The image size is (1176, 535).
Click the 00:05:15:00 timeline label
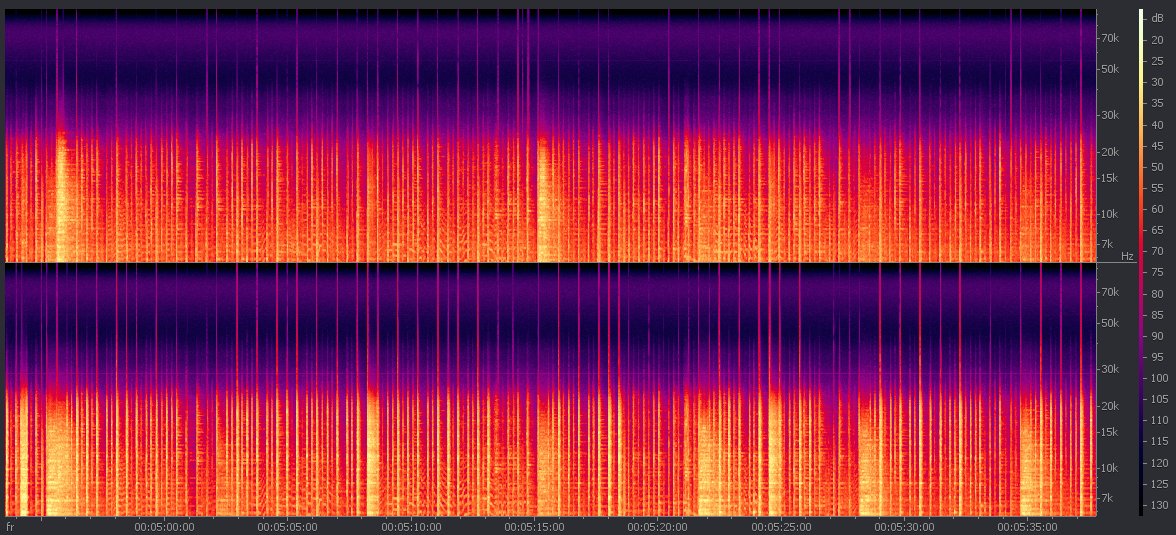(x=535, y=527)
